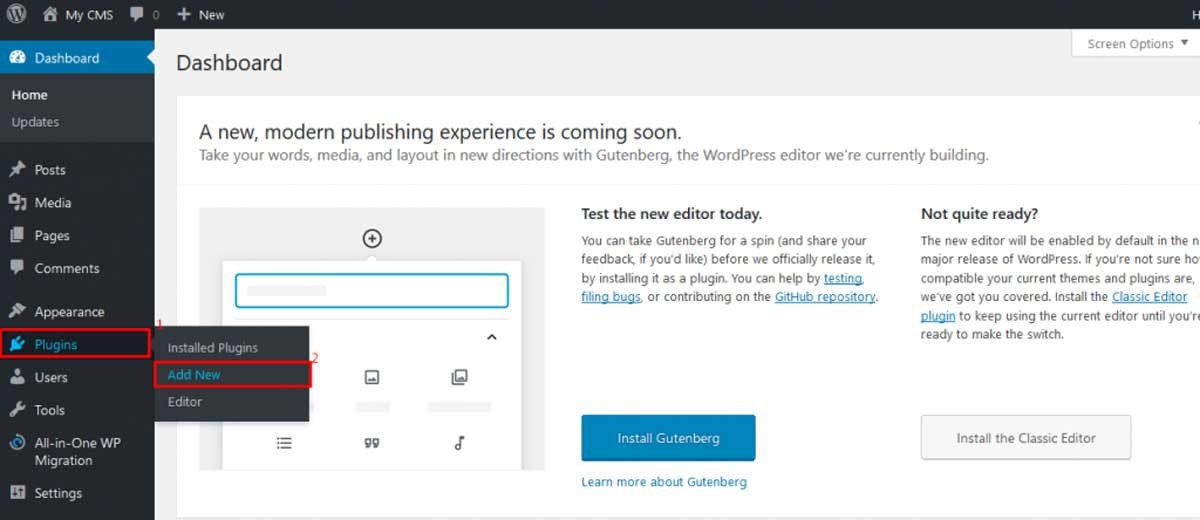The image size is (1200, 520).
Task: Select the list block icon
Action: 284,443
